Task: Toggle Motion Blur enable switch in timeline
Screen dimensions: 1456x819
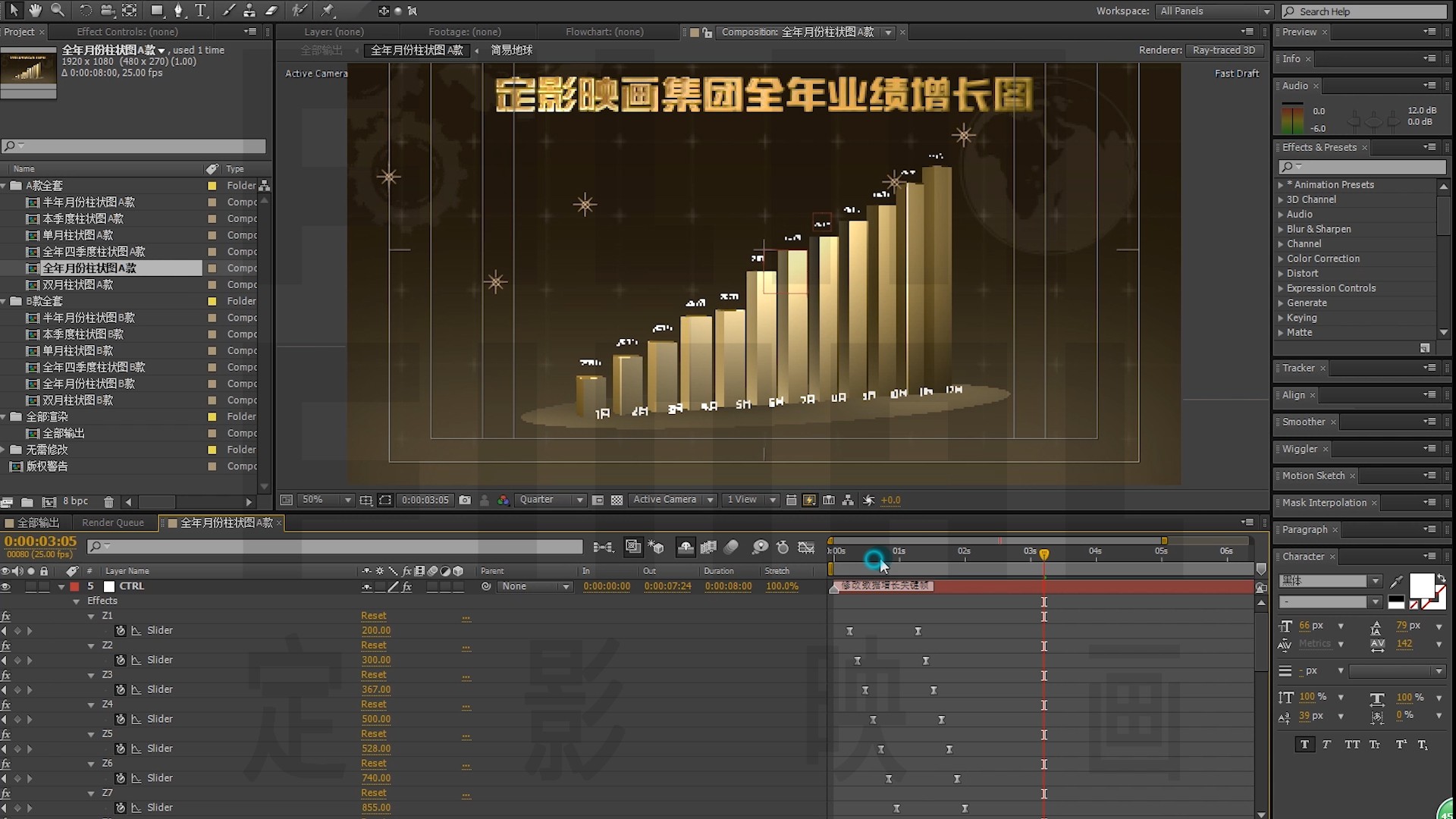Action: [731, 547]
